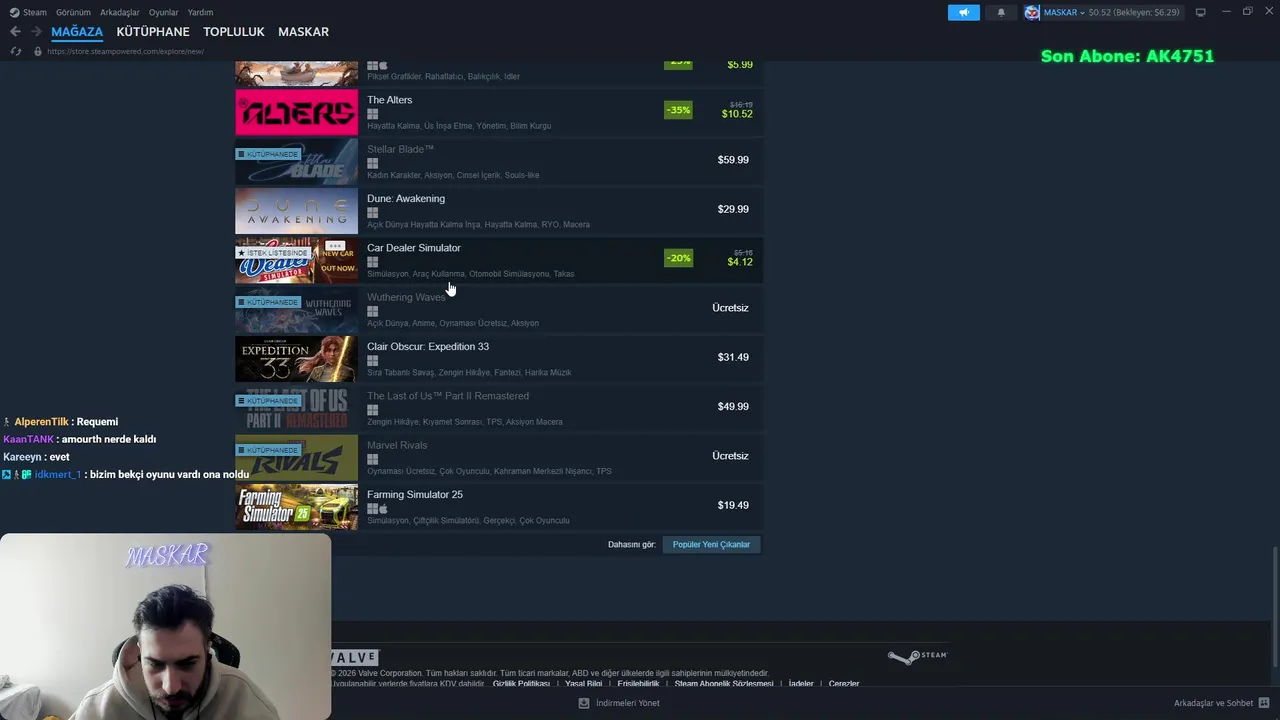Screen dimensions: 1280x720
Task: Click the $19.49 Farming Simulator price
Action: pos(733,505)
